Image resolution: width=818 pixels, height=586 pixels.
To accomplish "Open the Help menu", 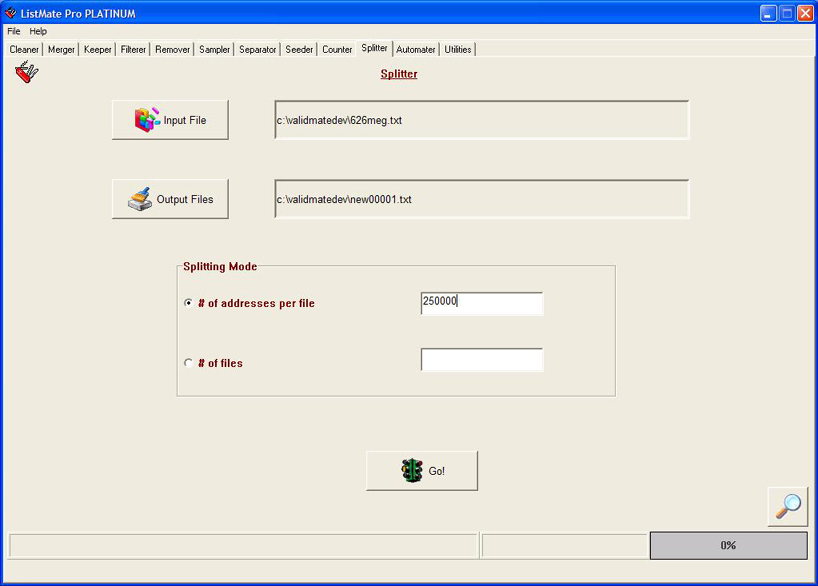I will click(38, 32).
